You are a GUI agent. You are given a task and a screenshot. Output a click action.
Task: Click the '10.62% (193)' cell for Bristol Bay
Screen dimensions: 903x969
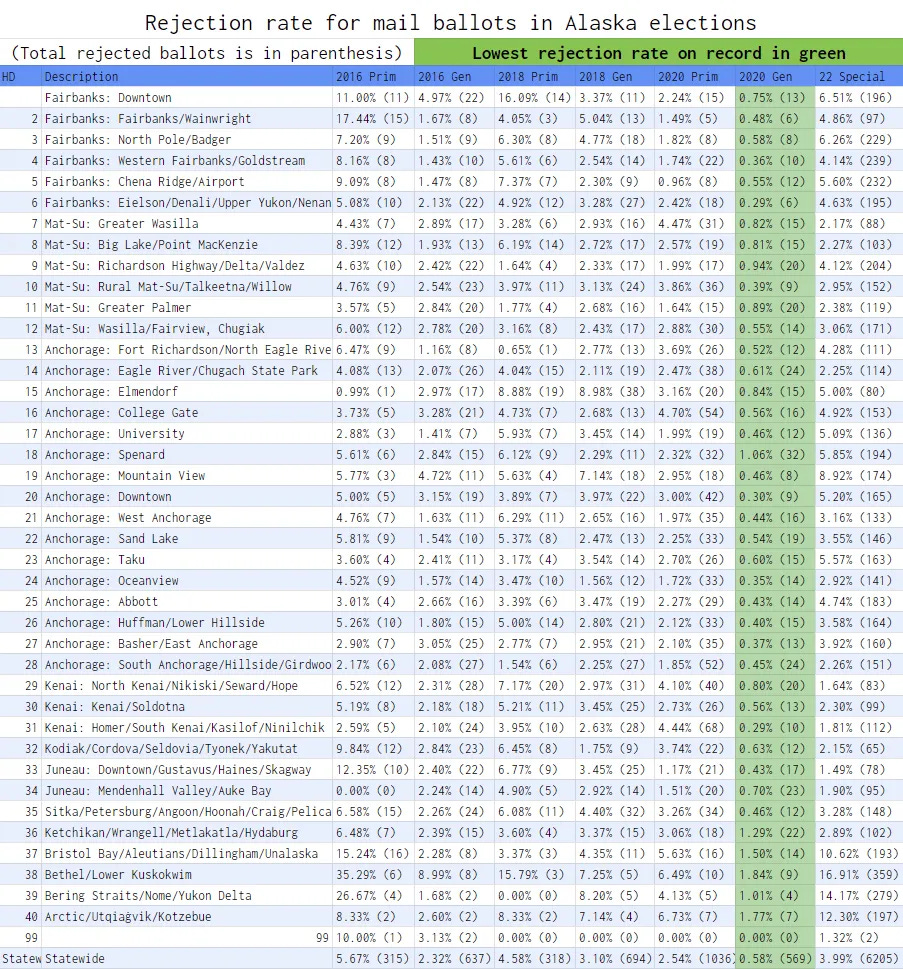click(859, 854)
